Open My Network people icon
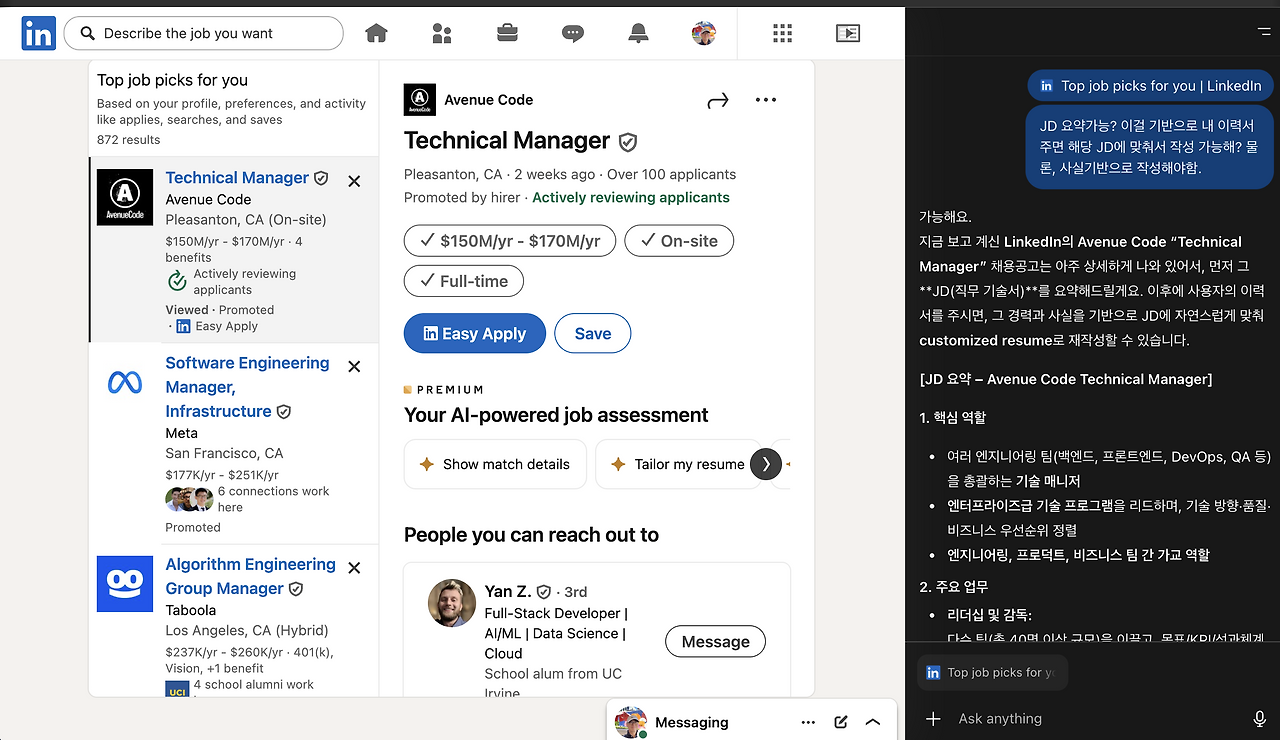This screenshot has width=1280, height=740. click(x=442, y=34)
